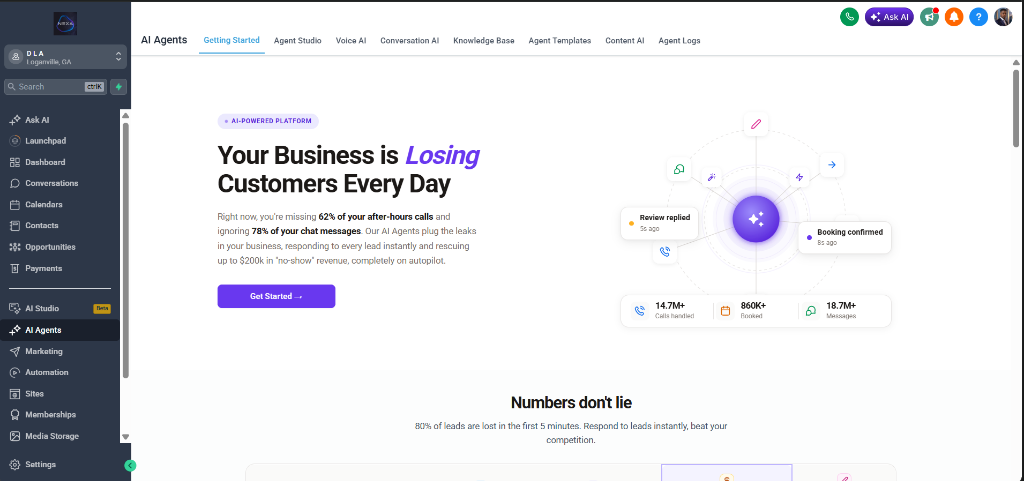
Task: Open the Agent Templates tab
Action: click(560, 40)
